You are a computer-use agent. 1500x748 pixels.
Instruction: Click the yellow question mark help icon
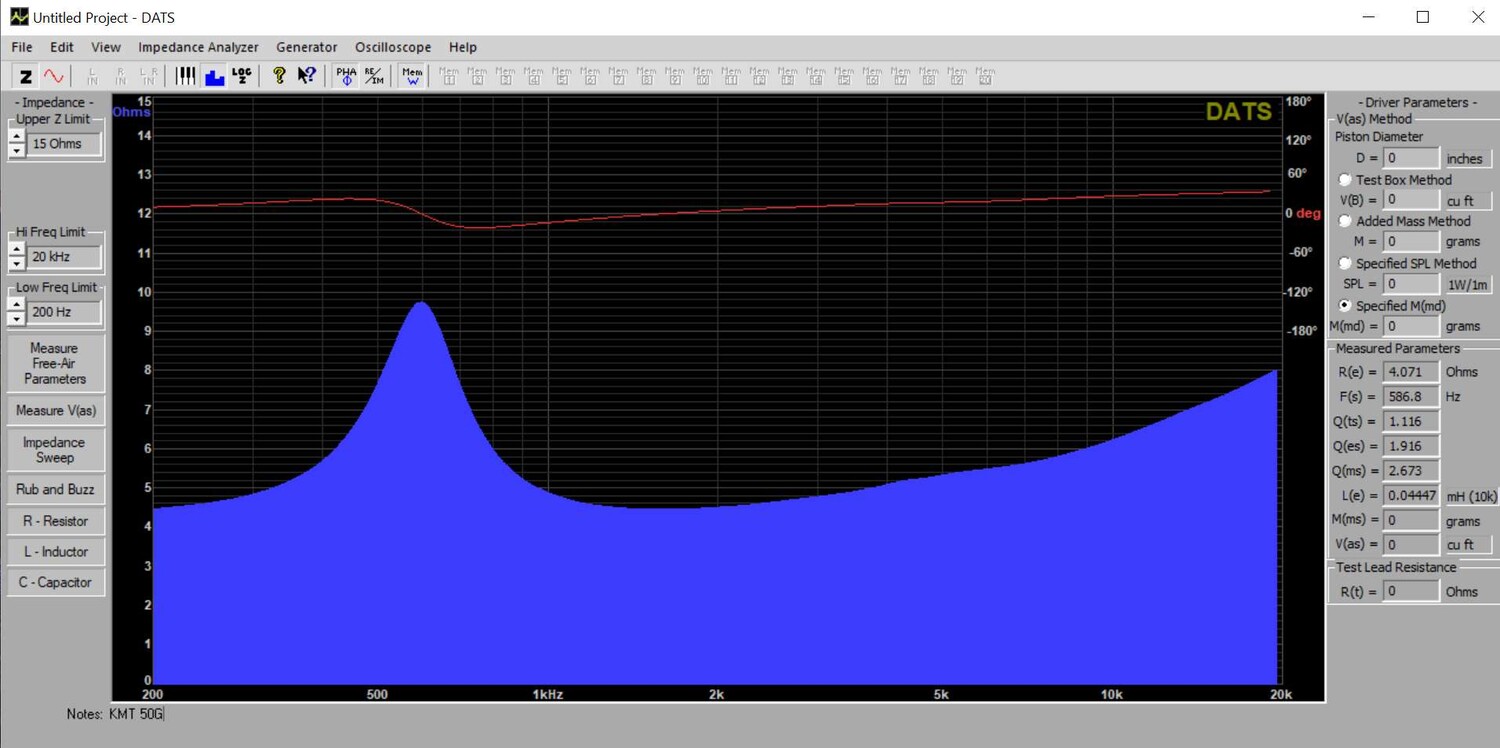(x=279, y=76)
